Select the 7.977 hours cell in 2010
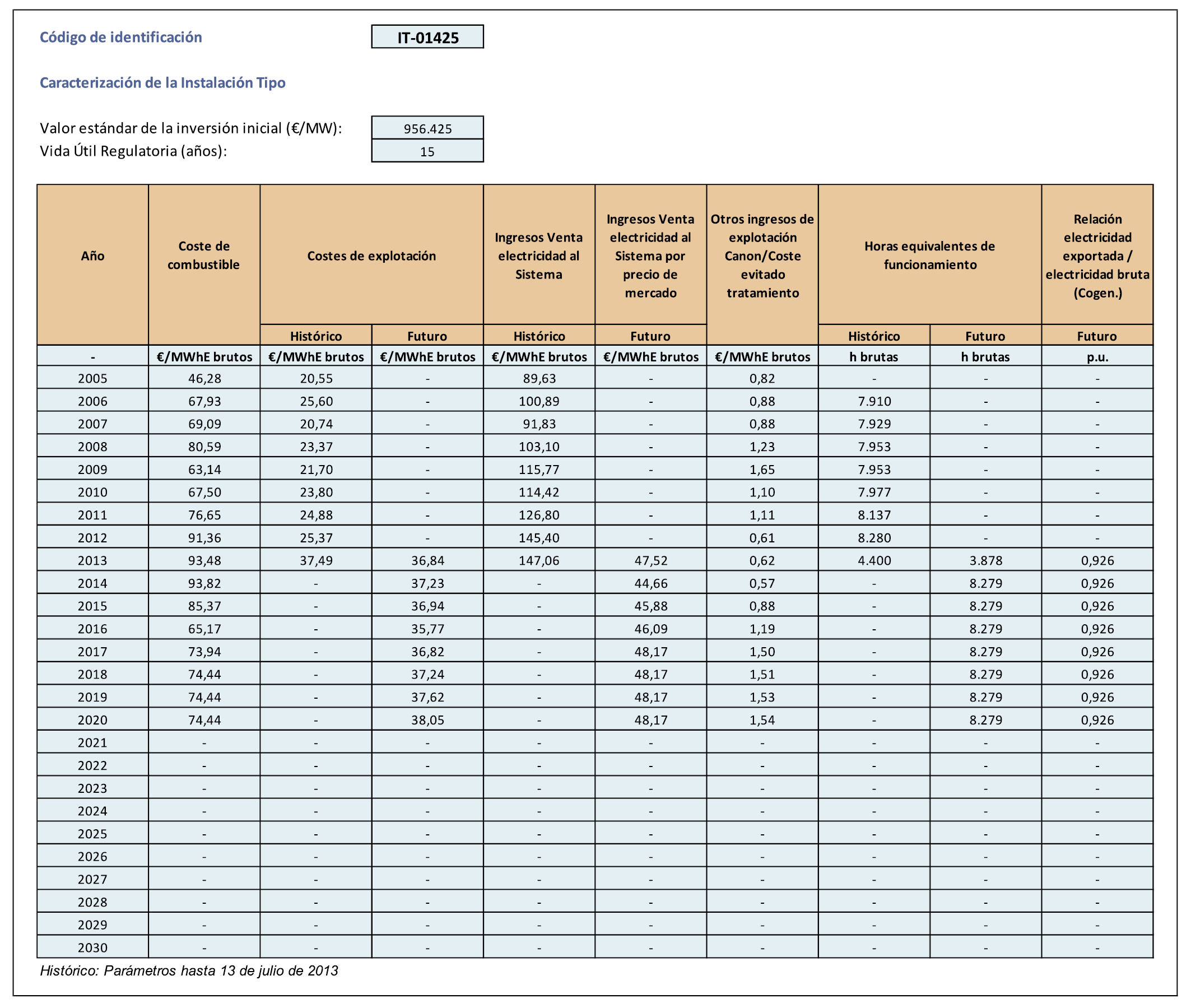The width and height of the screenshot is (1191, 1008). click(x=874, y=492)
